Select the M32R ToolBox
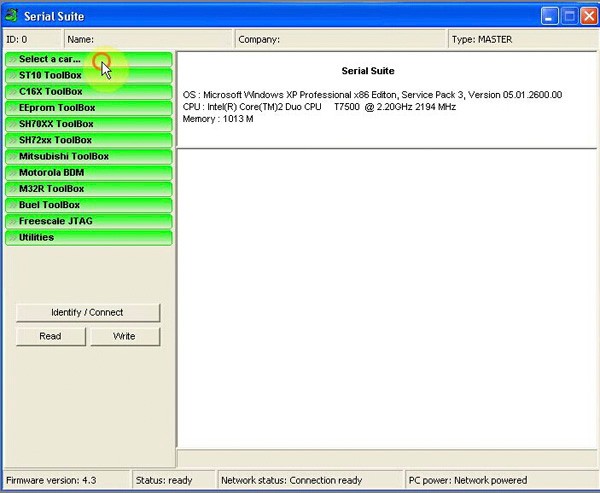 [x=88, y=188]
